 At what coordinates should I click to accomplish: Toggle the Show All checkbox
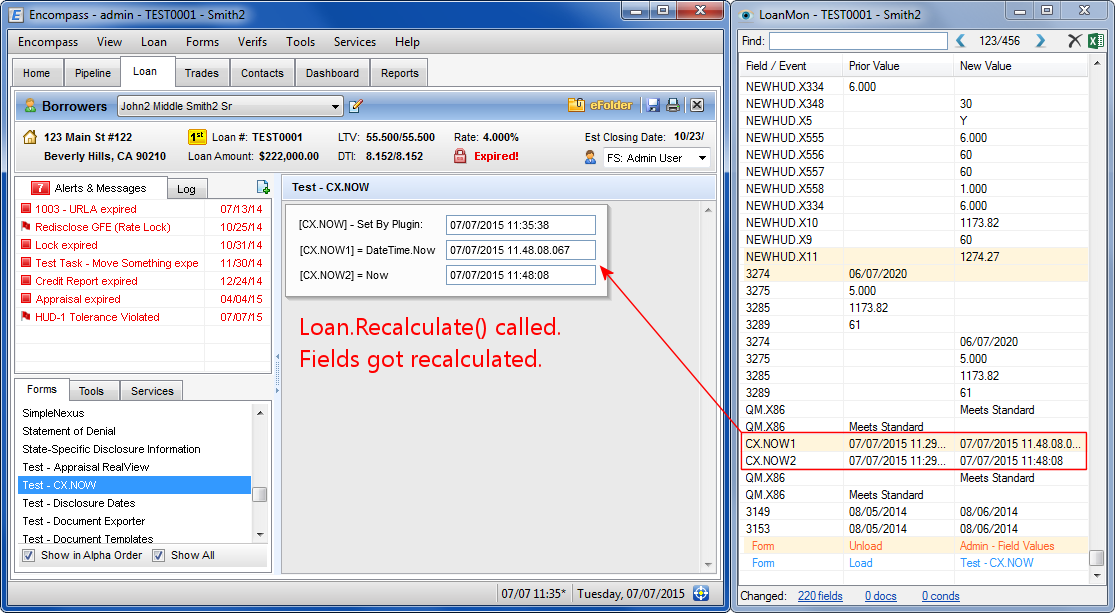[x=159, y=555]
